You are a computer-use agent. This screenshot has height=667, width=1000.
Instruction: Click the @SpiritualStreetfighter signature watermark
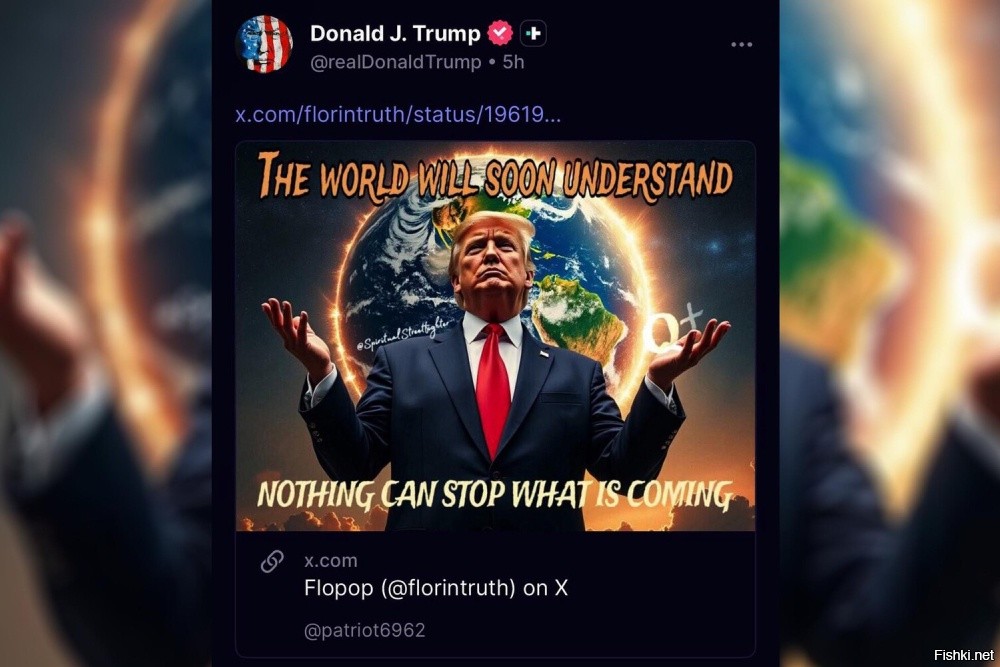point(402,335)
